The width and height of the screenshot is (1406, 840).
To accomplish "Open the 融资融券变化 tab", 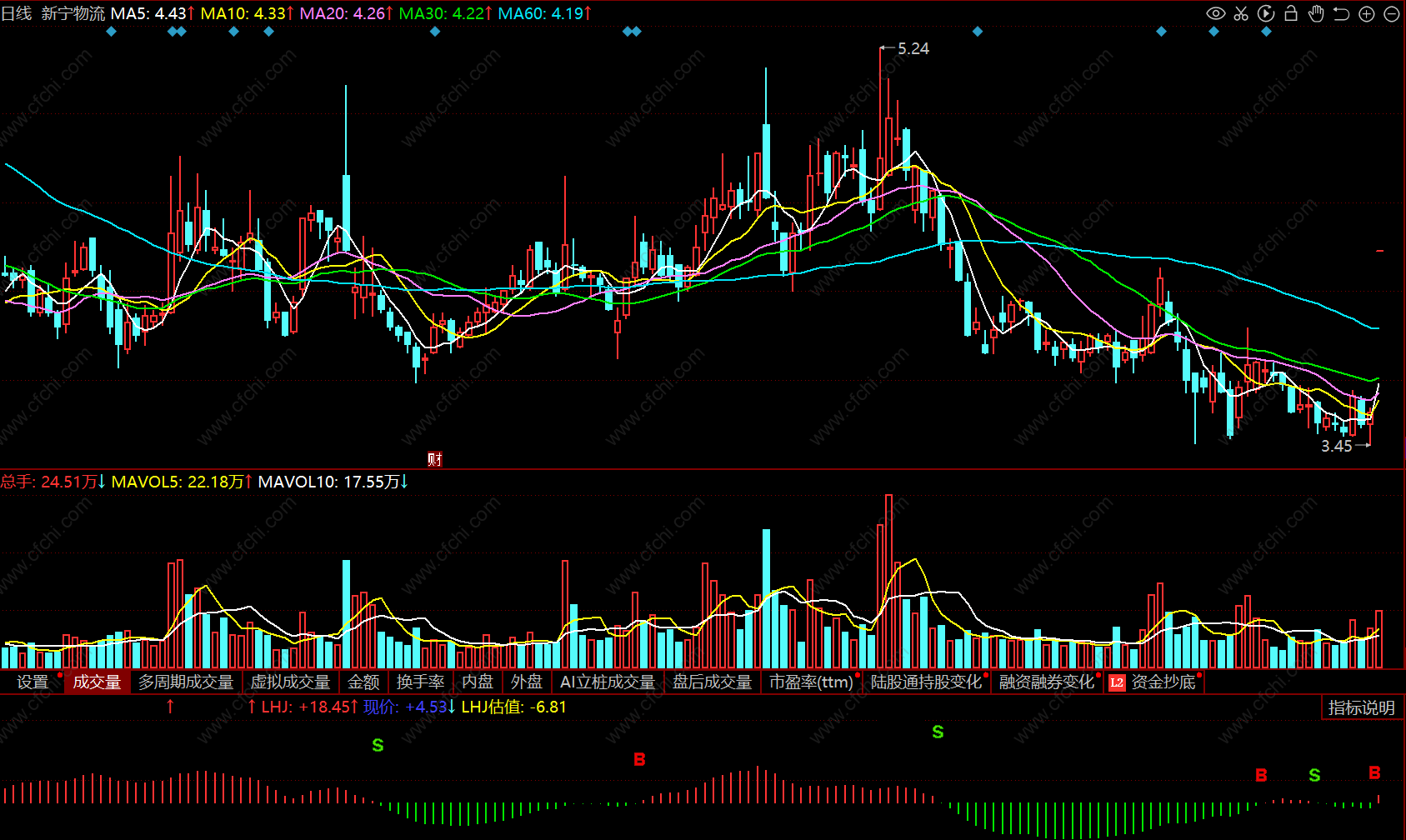I will coord(1046,682).
